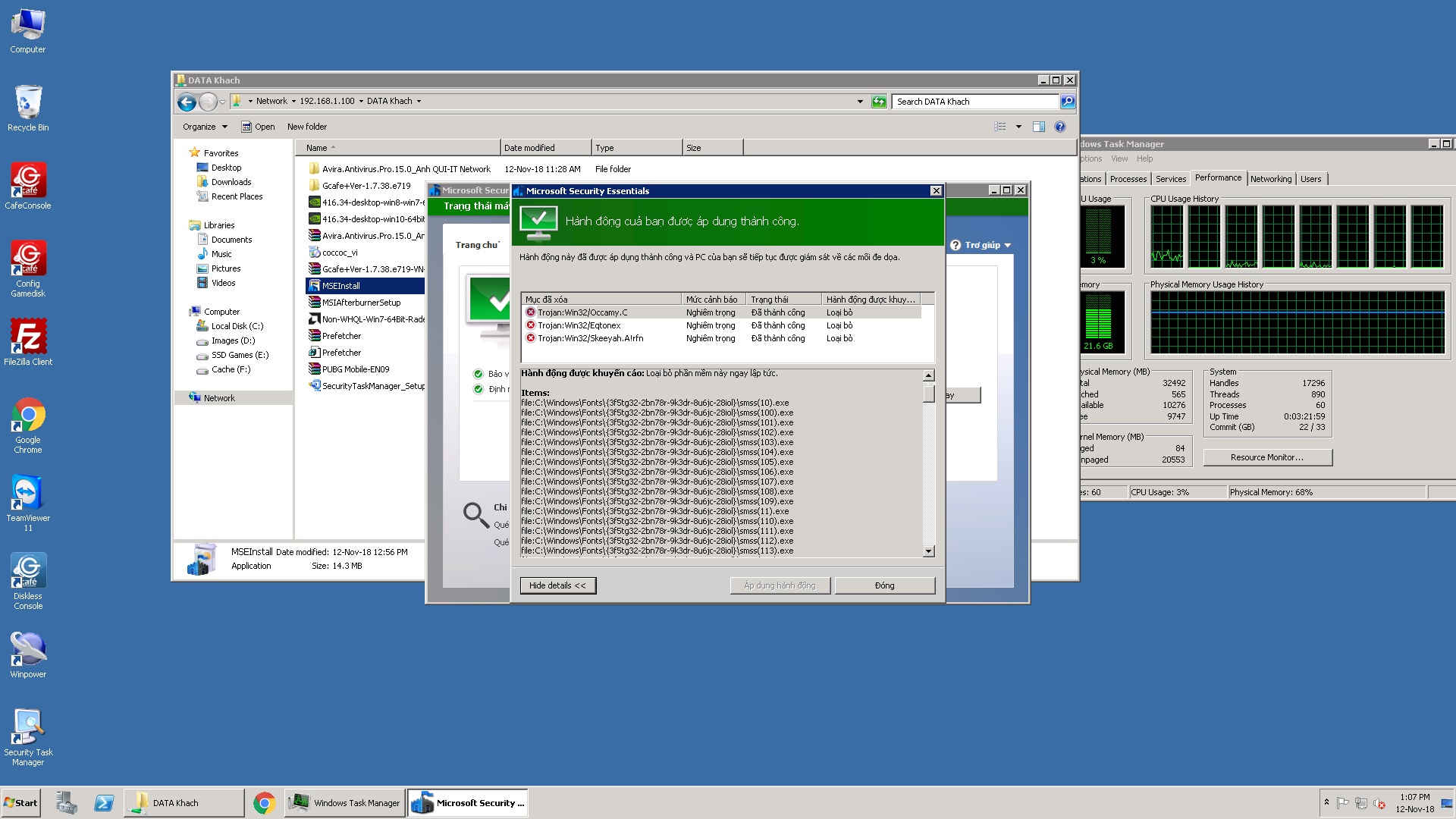Click the show hidden tray icons arrow
The height and width of the screenshot is (819, 1456).
[1326, 802]
